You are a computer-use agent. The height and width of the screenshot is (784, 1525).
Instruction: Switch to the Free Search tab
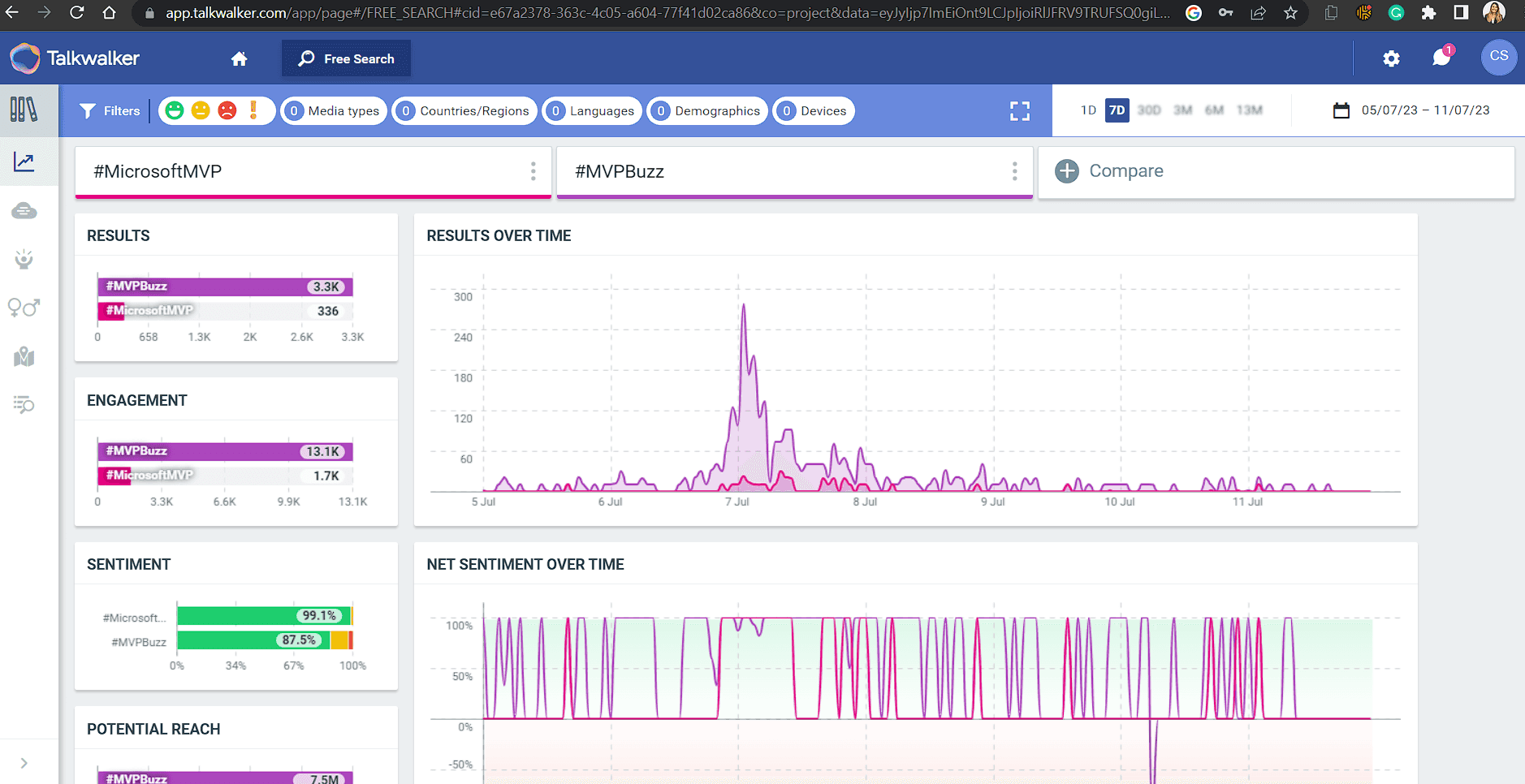point(346,58)
